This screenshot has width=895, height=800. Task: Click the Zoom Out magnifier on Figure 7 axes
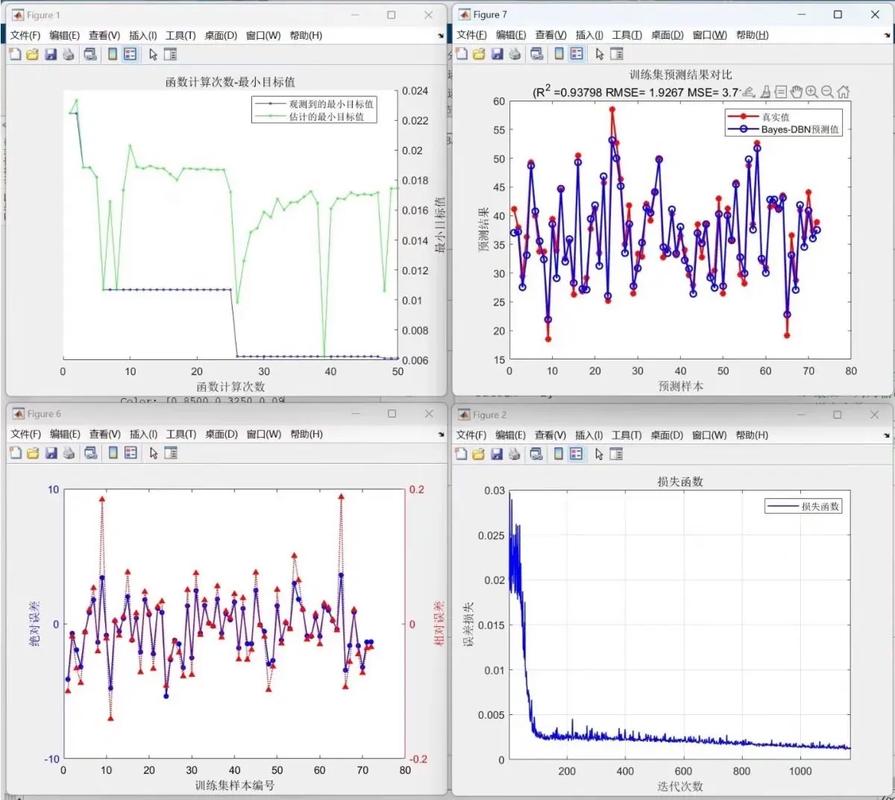coord(826,92)
